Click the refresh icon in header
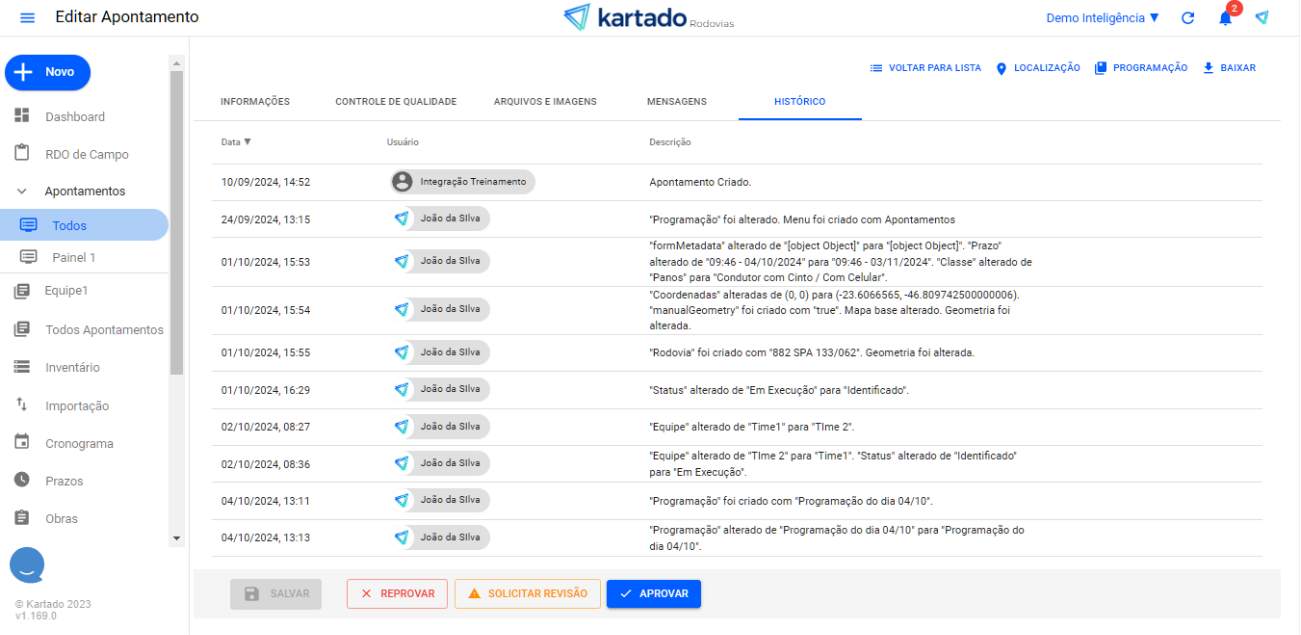Image resolution: width=1301 pixels, height=635 pixels. pos(1188,18)
